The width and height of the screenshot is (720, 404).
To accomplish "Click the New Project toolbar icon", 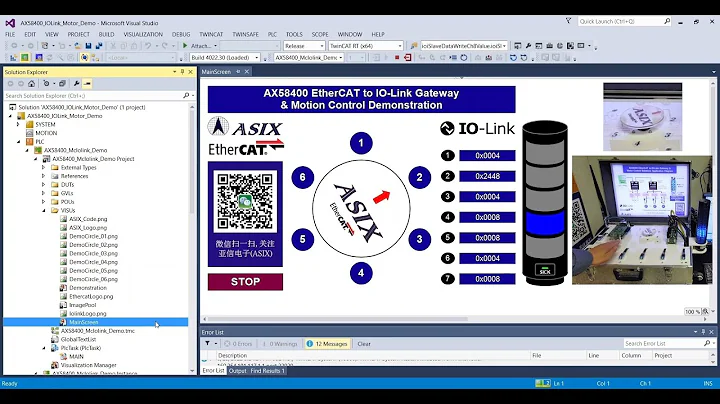I will pyautogui.click(x=45, y=46).
